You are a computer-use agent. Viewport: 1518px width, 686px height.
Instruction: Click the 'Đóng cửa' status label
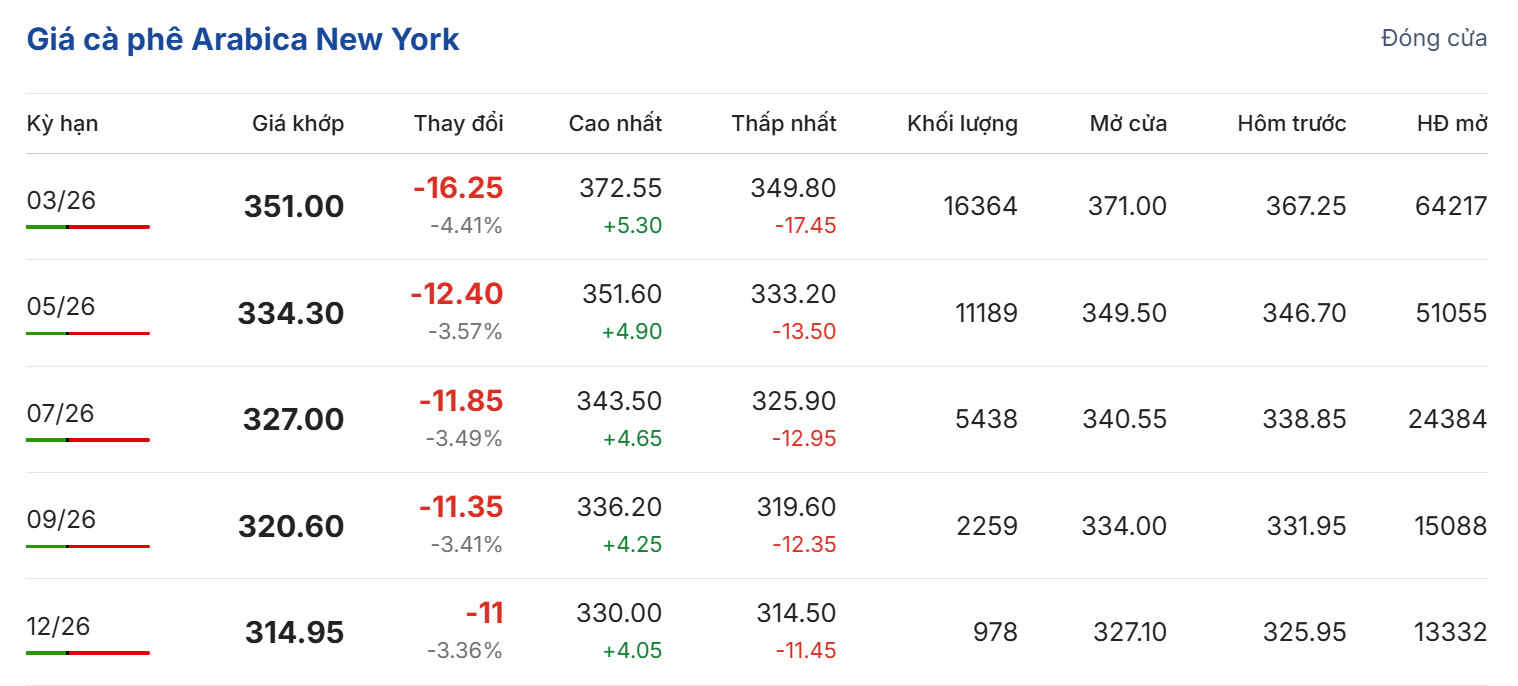pos(1433,39)
